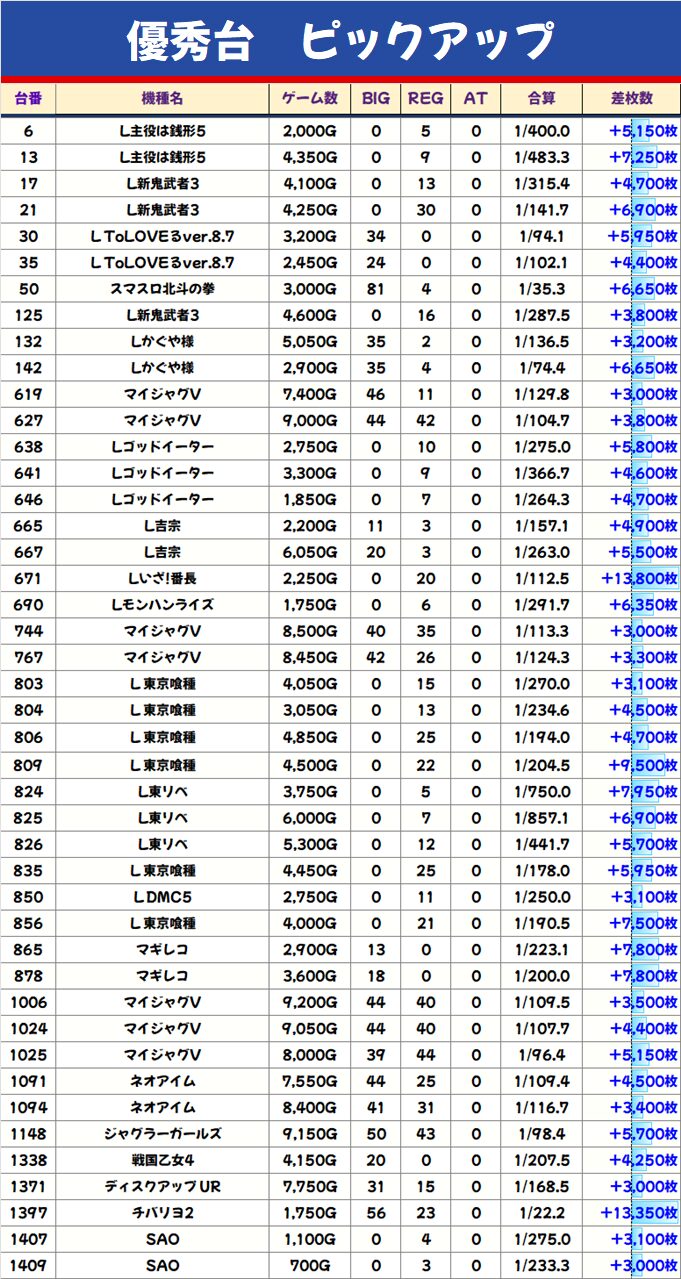
Task: Click the REG column header
Action: (426, 98)
